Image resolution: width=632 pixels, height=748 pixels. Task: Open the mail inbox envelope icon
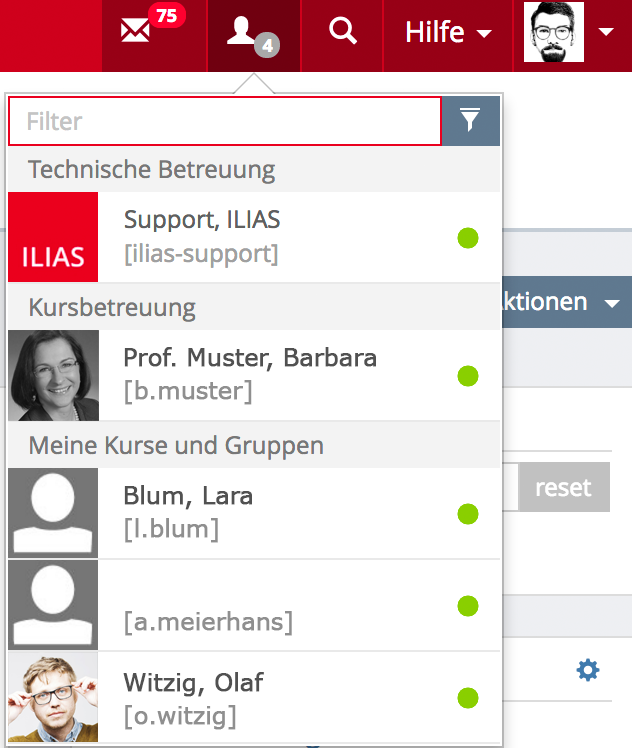tap(135, 31)
